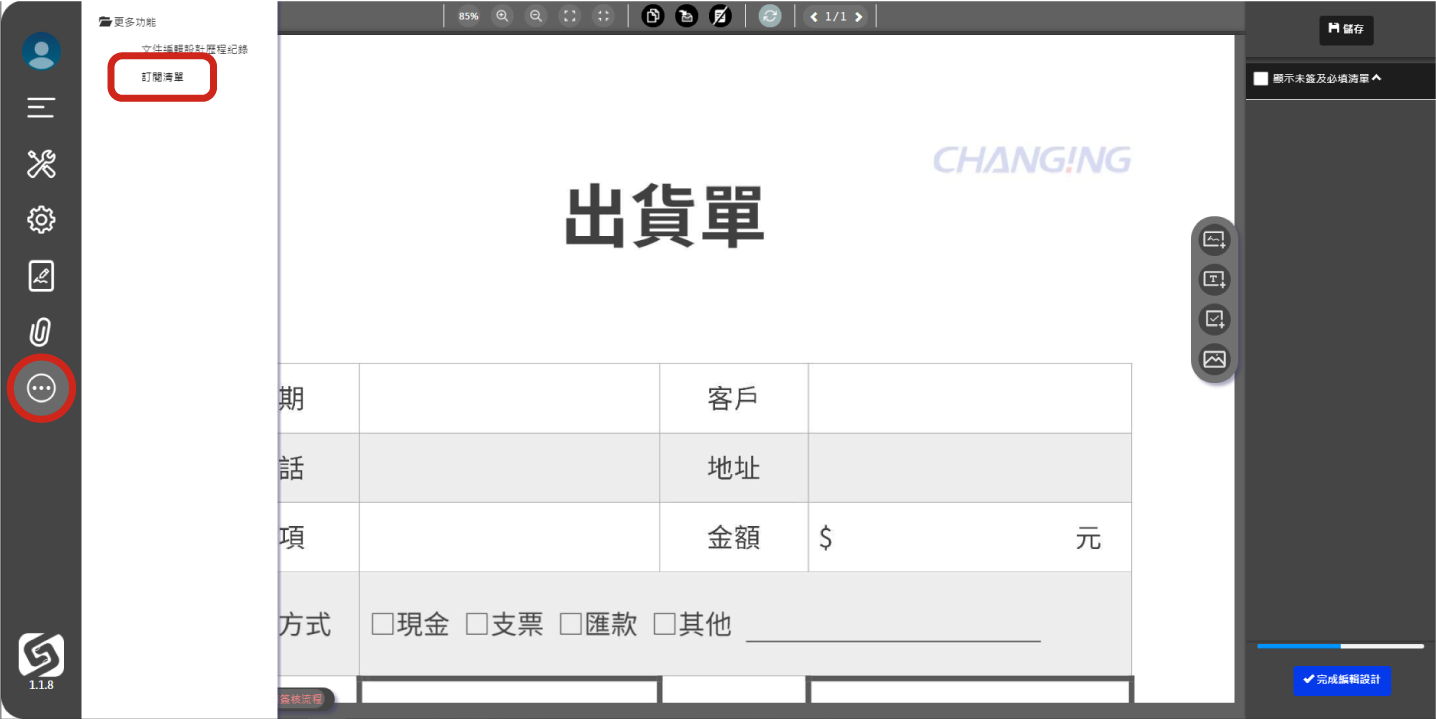
Task: Open the signature document sidebar icon
Action: point(41,276)
